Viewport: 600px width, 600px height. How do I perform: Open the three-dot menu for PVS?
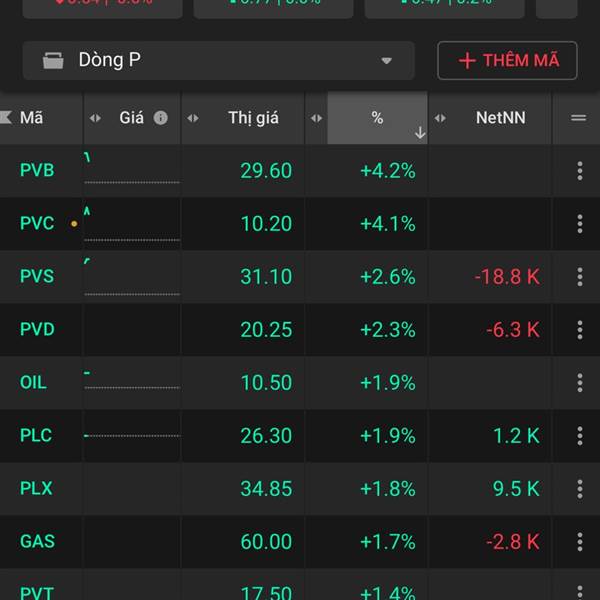(x=579, y=277)
